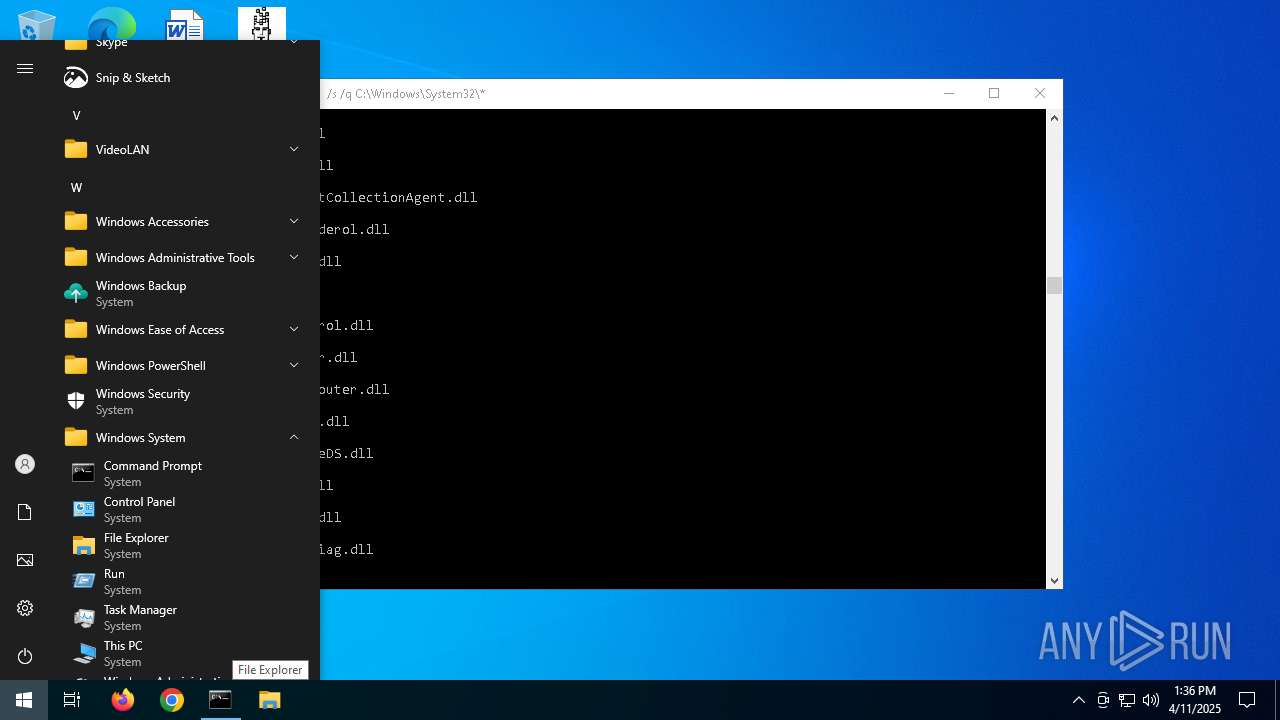Open Snip & Sketch from Start menu
1280x720 pixels.
point(180,78)
